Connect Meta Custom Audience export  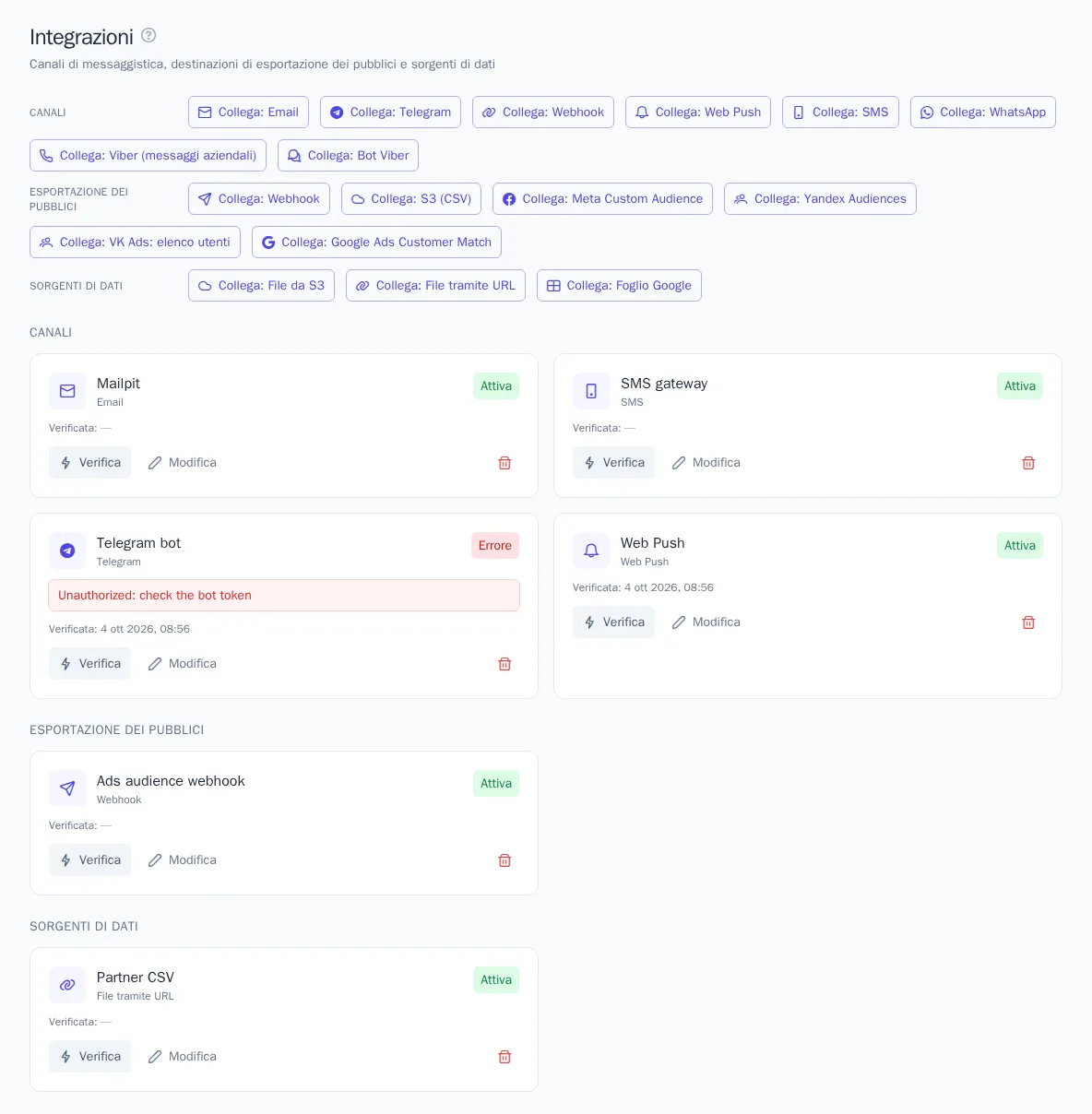point(602,199)
